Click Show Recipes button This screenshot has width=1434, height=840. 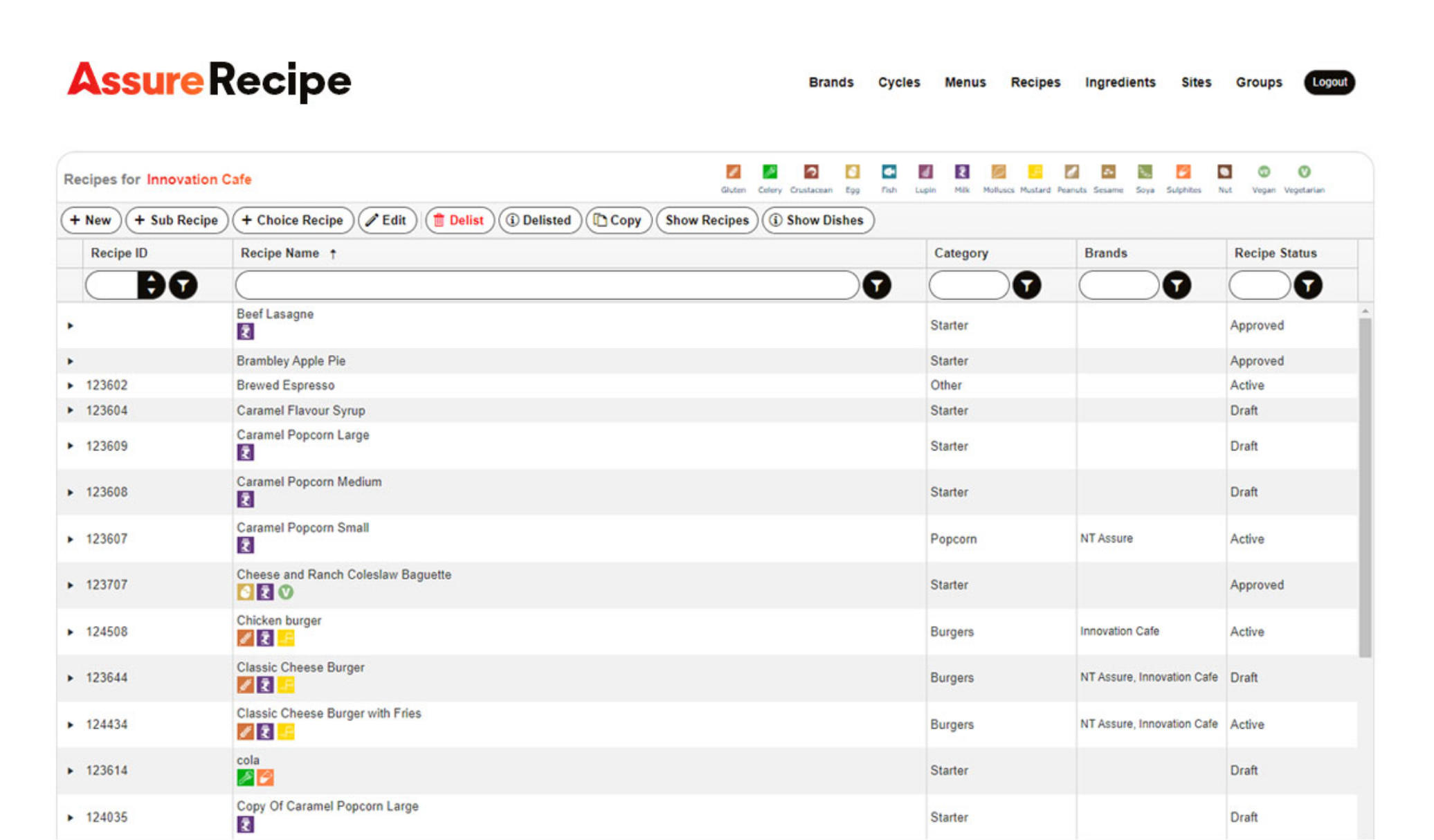[707, 220]
